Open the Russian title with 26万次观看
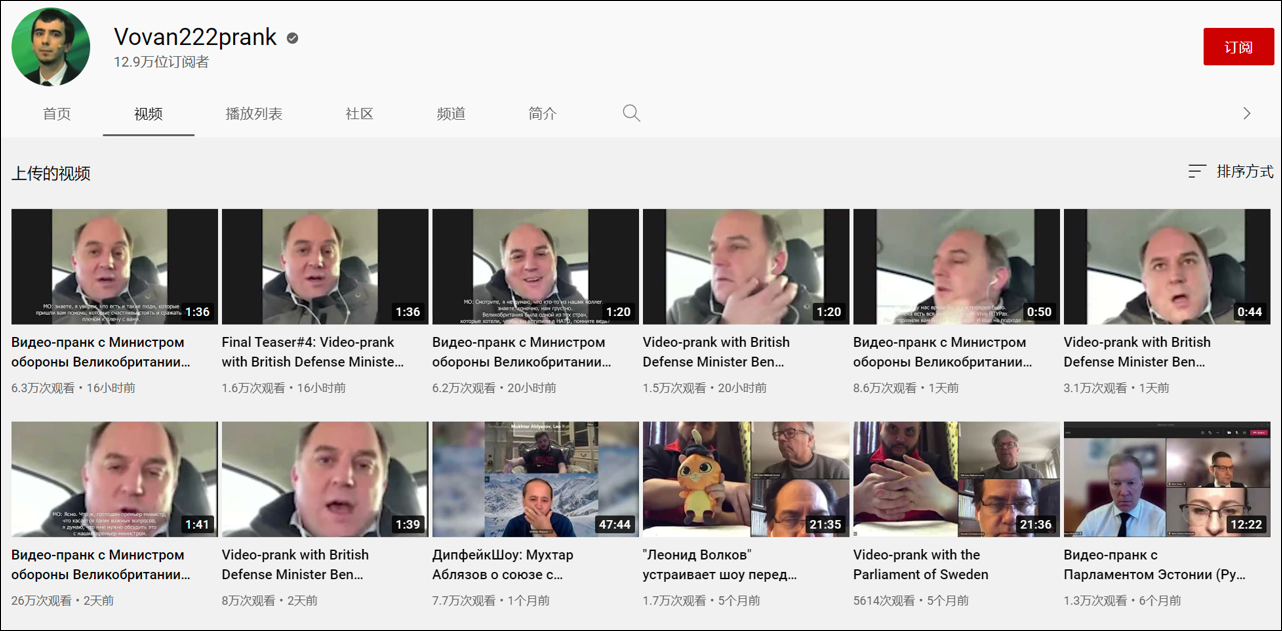1282x631 pixels. tap(101, 565)
